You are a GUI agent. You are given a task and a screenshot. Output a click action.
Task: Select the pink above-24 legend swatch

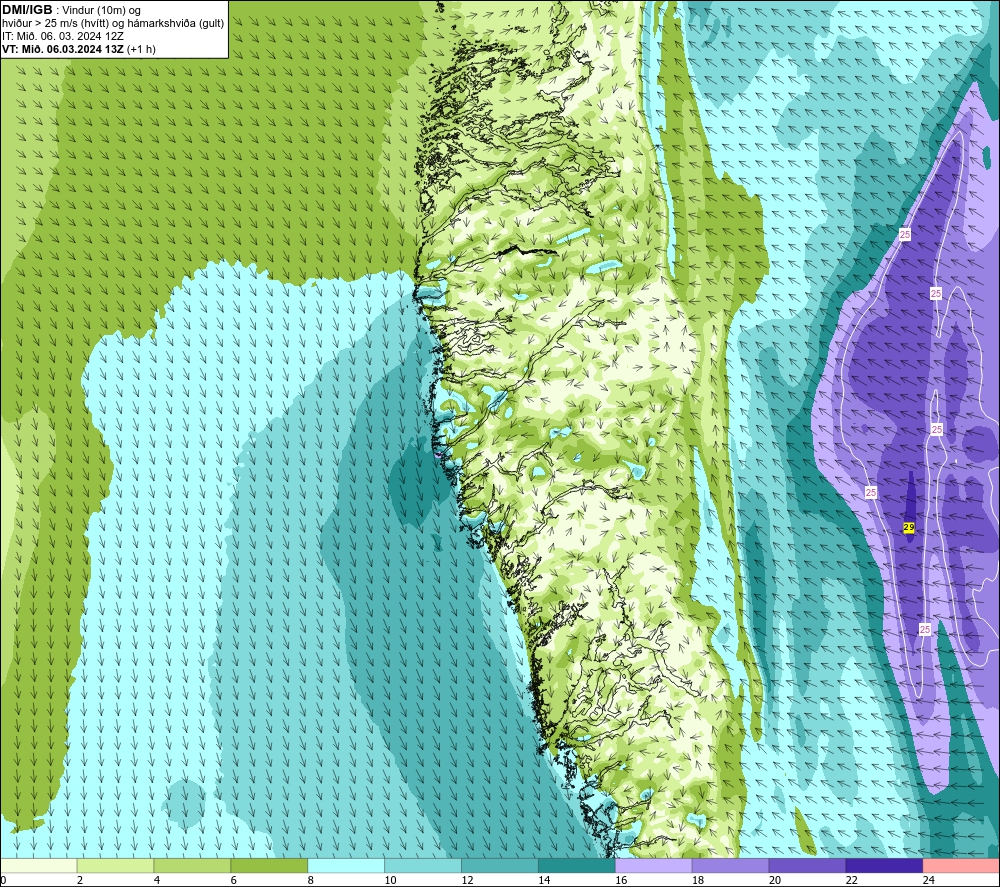[961, 865]
